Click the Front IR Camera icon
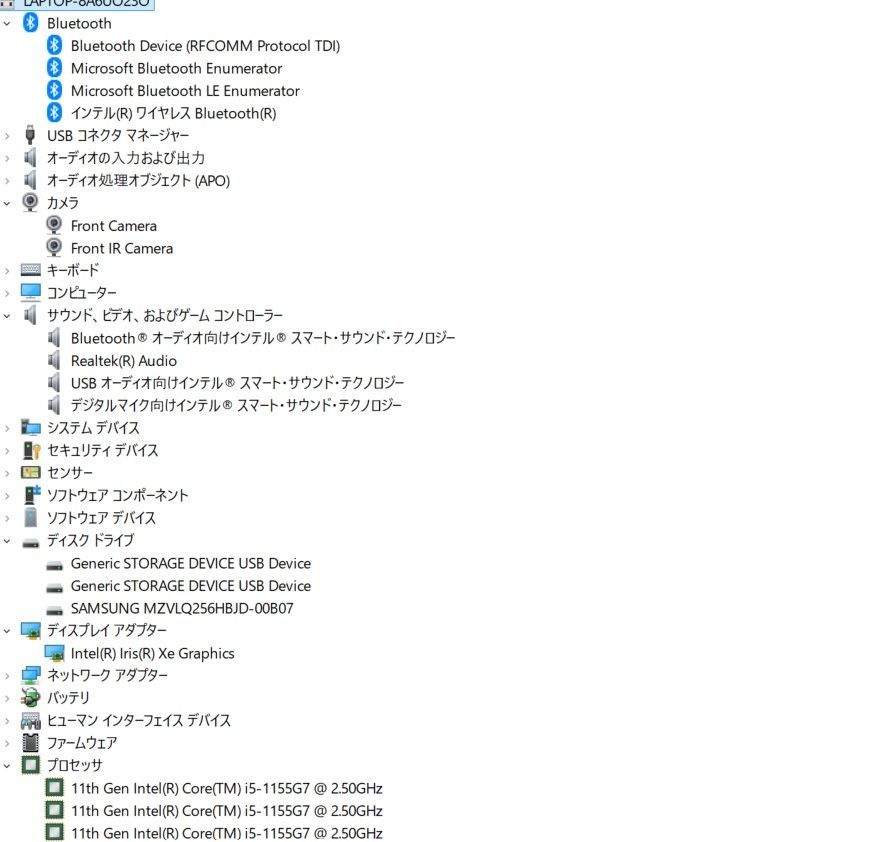Screen dimensions: 881x842 coord(54,248)
